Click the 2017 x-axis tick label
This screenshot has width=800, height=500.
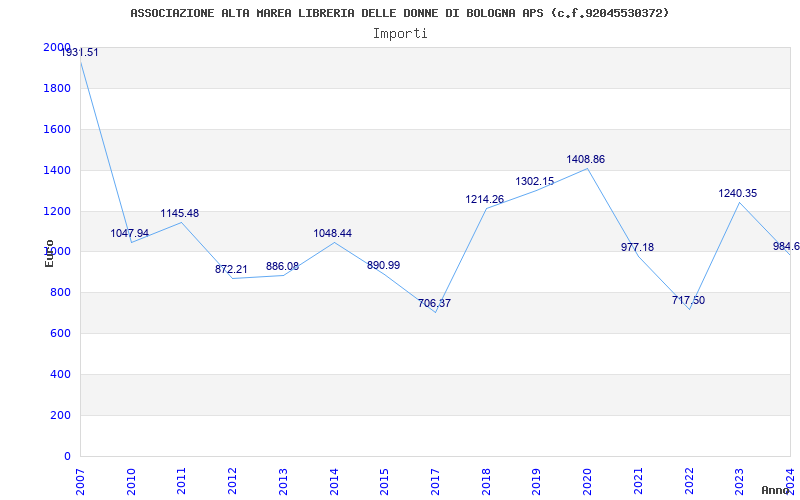coord(435,479)
